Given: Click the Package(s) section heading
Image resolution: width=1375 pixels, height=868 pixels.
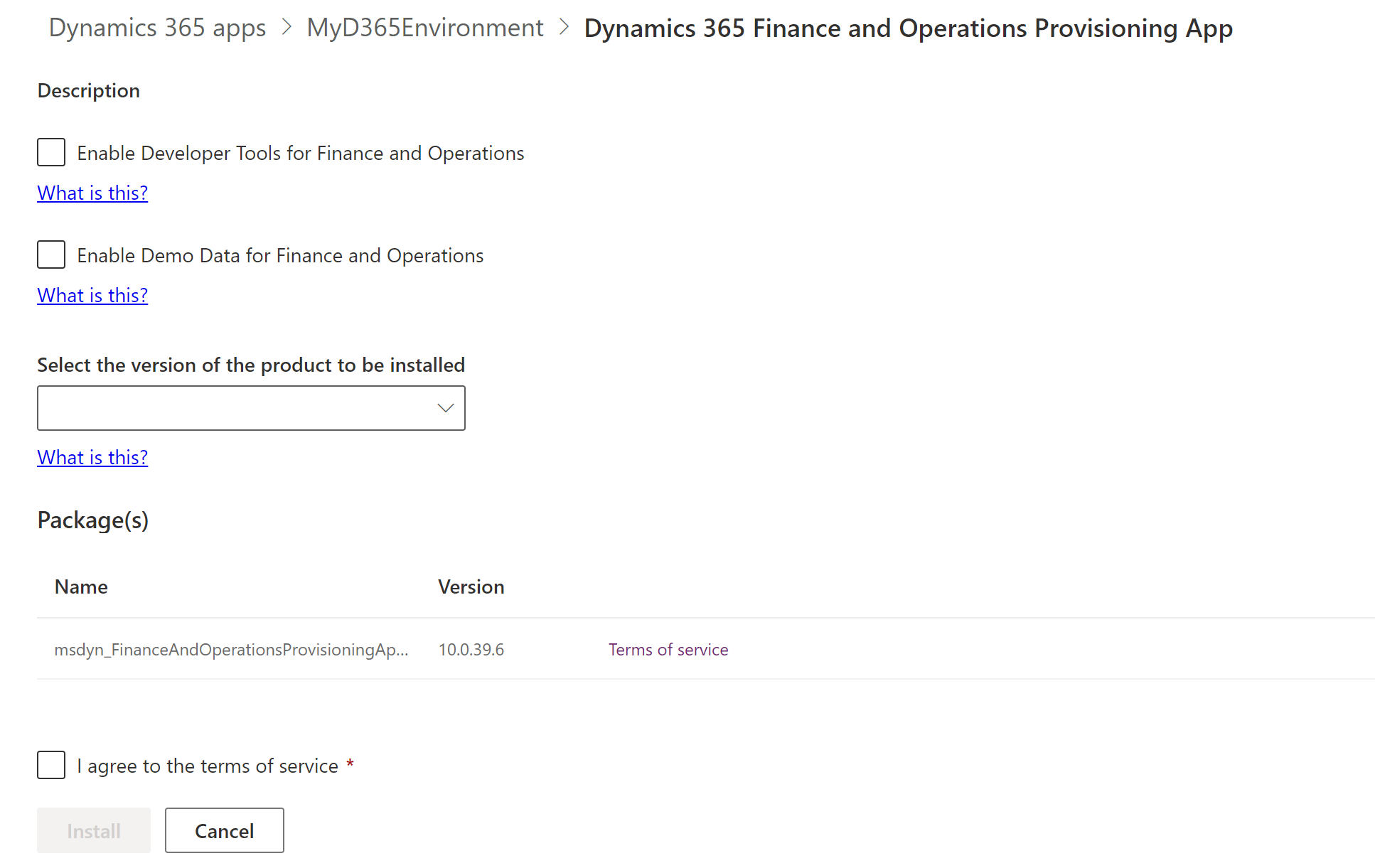Looking at the screenshot, I should [92, 520].
